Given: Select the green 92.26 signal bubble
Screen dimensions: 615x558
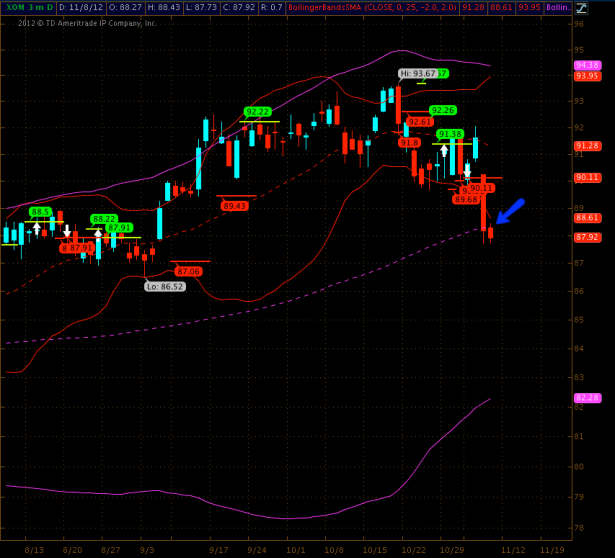Looking at the screenshot, I should coord(442,110).
